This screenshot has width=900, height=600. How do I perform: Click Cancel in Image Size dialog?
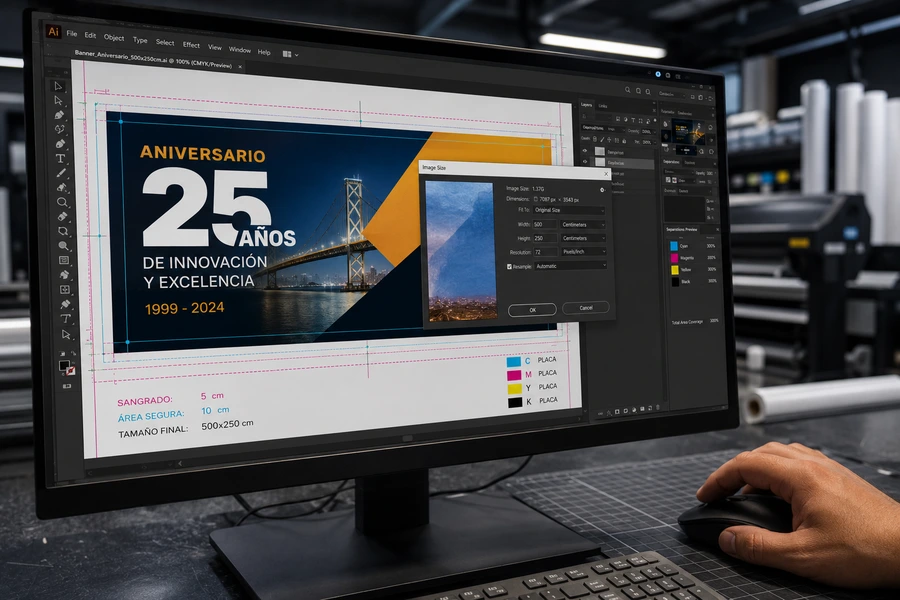pyautogui.click(x=585, y=308)
